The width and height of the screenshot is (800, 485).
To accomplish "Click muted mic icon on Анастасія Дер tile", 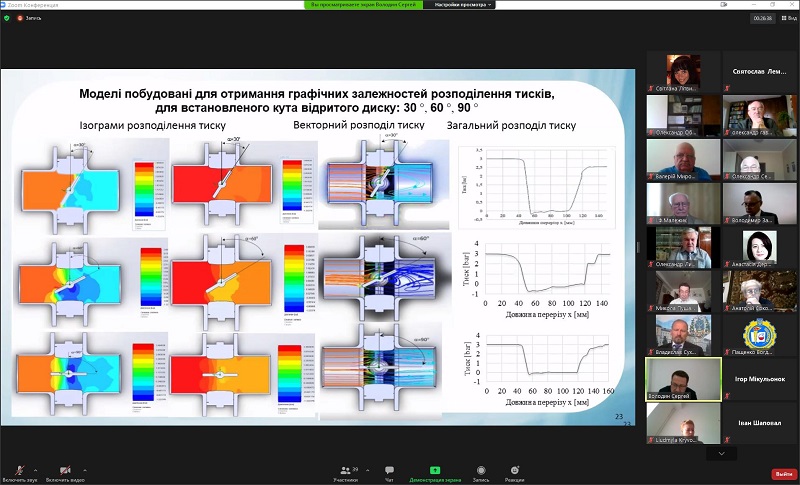I will 727,264.
